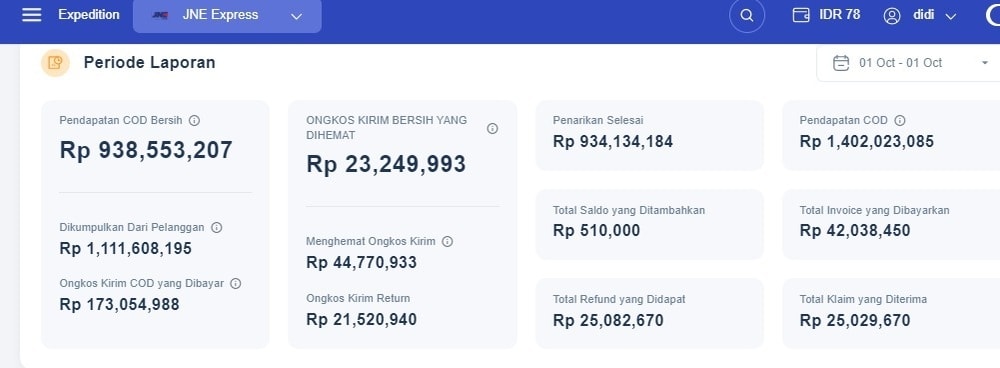
Task: Open the 01 Oct date range picker
Action: [x=908, y=63]
